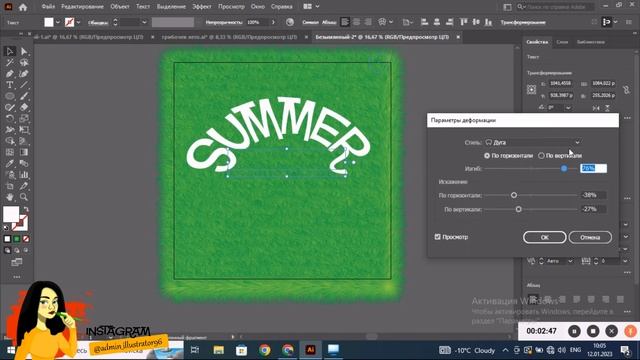Click the Cancel button in warp dialog

click(x=590, y=237)
